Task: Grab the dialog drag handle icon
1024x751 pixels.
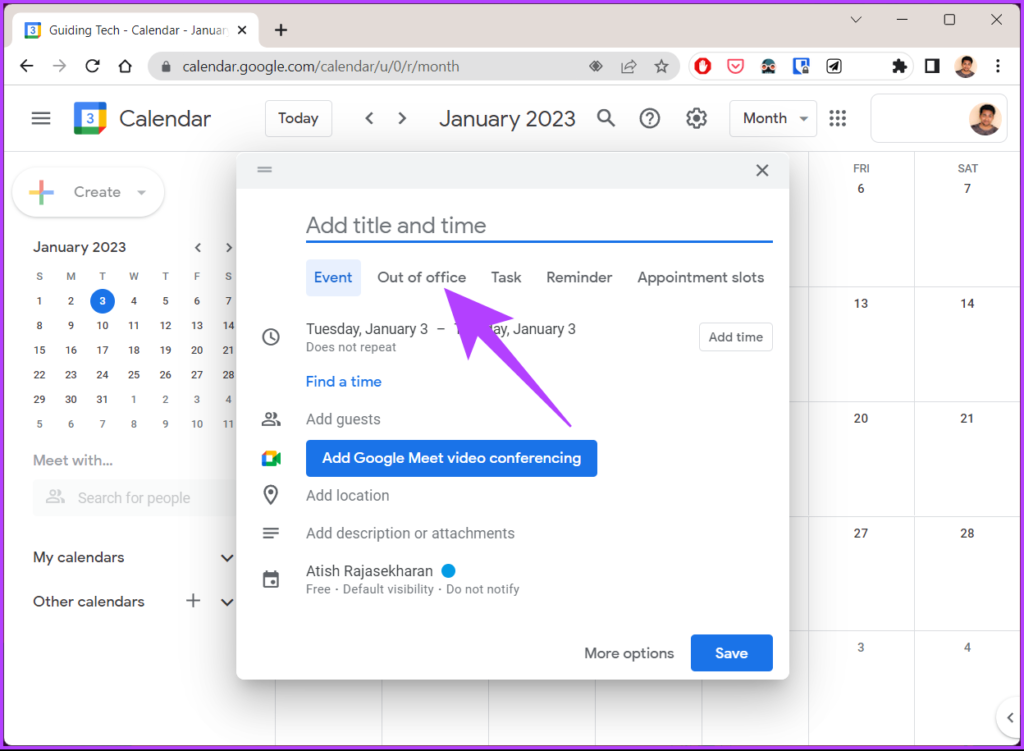Action: (x=264, y=170)
